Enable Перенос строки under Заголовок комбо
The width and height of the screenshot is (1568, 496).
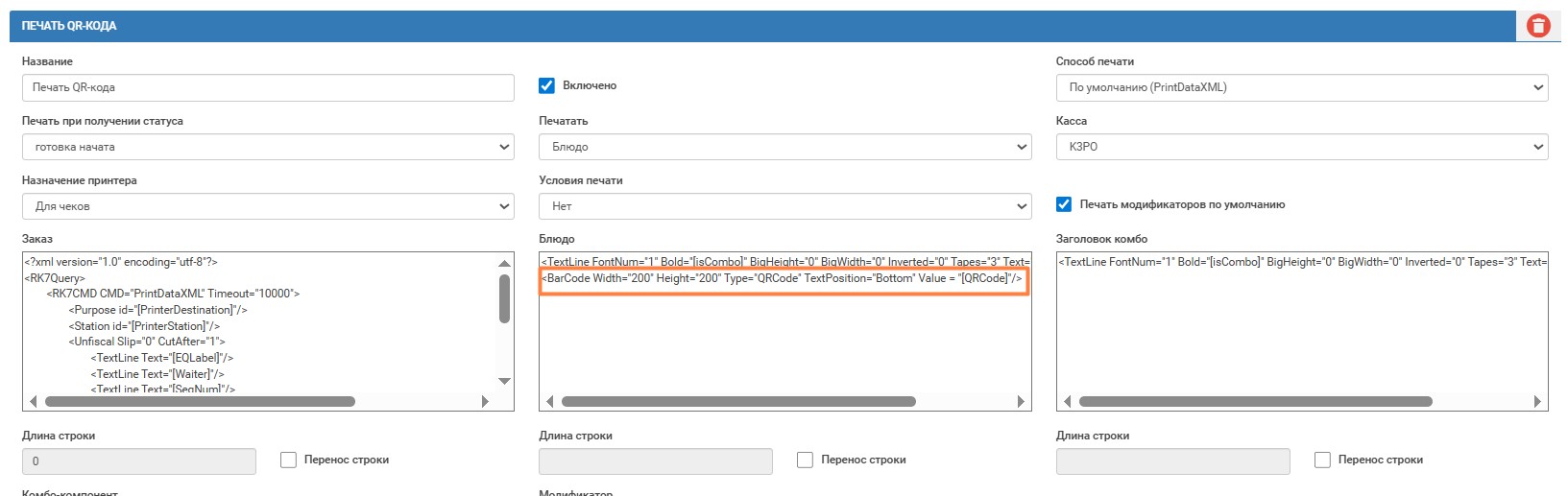[1322, 460]
